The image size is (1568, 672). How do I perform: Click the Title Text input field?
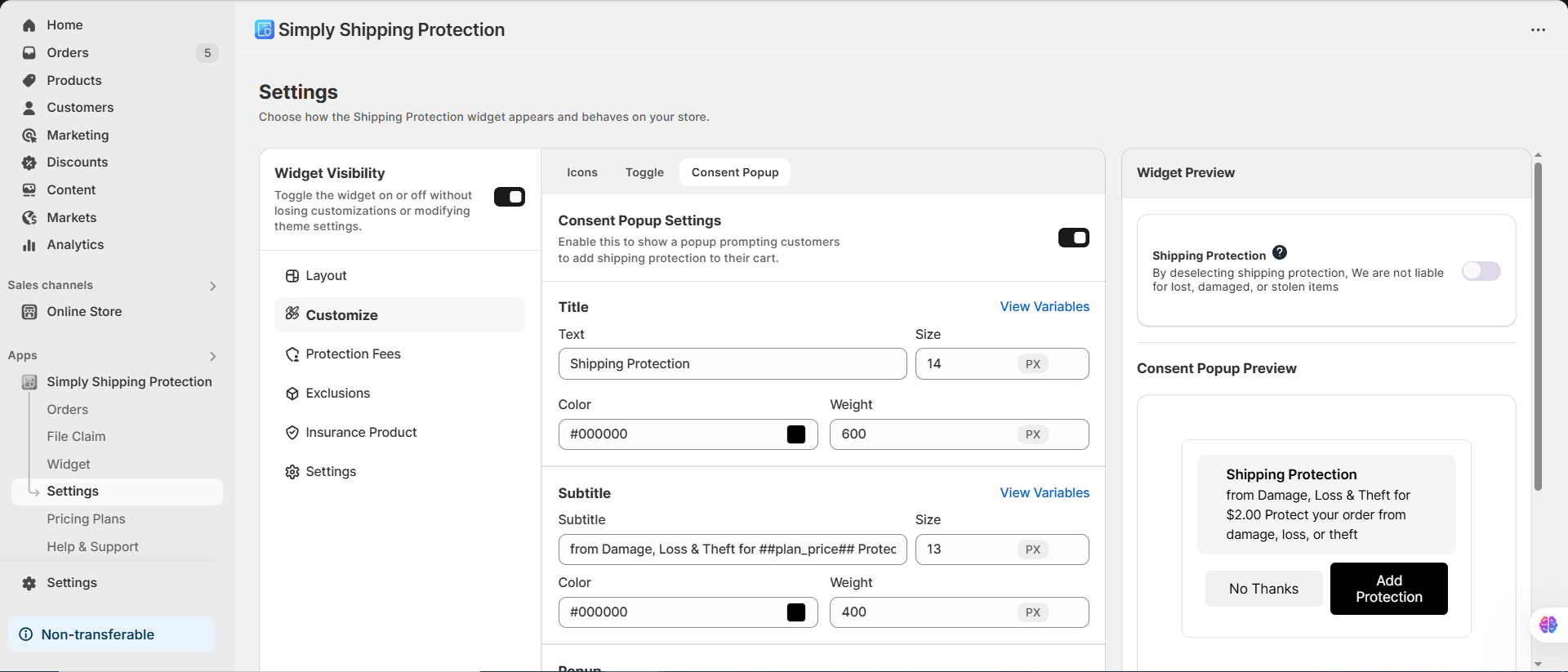pyautogui.click(x=732, y=364)
